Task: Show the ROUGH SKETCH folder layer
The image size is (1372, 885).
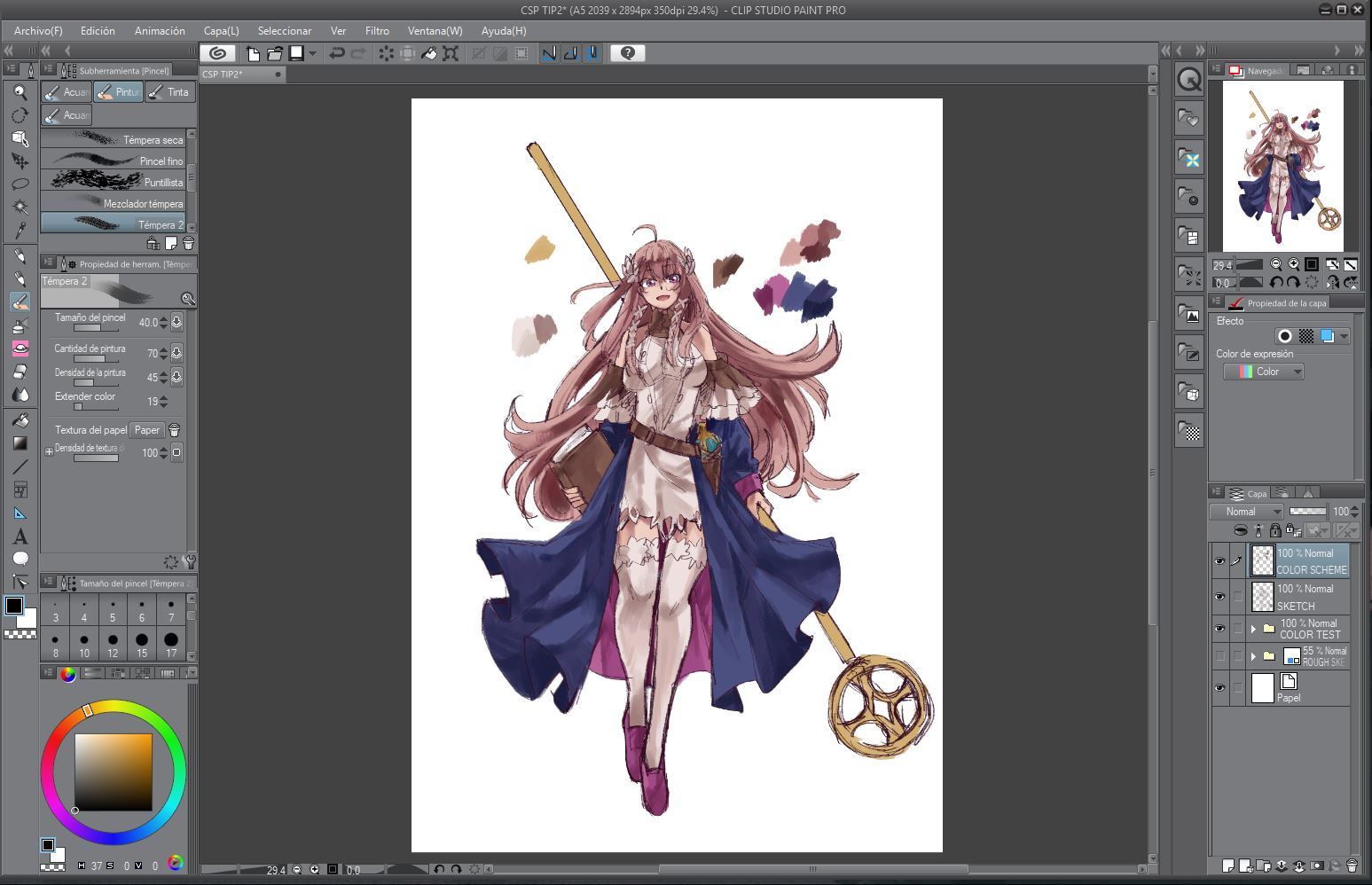Action: [x=1220, y=656]
